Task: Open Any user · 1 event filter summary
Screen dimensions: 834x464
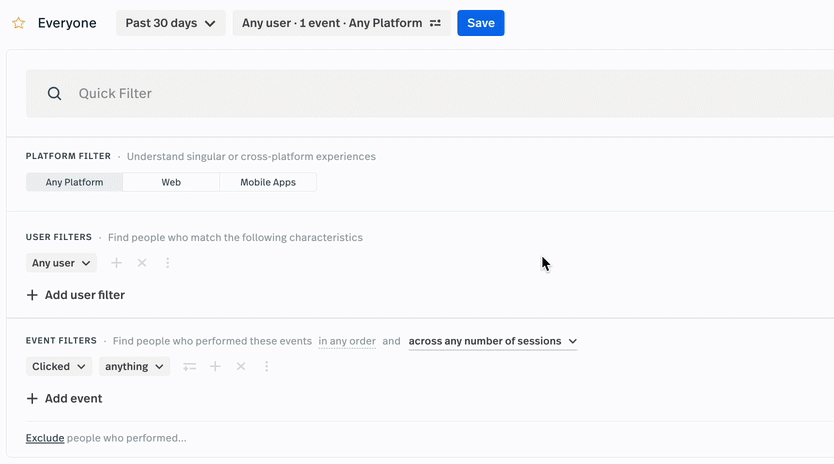Action: [x=341, y=23]
